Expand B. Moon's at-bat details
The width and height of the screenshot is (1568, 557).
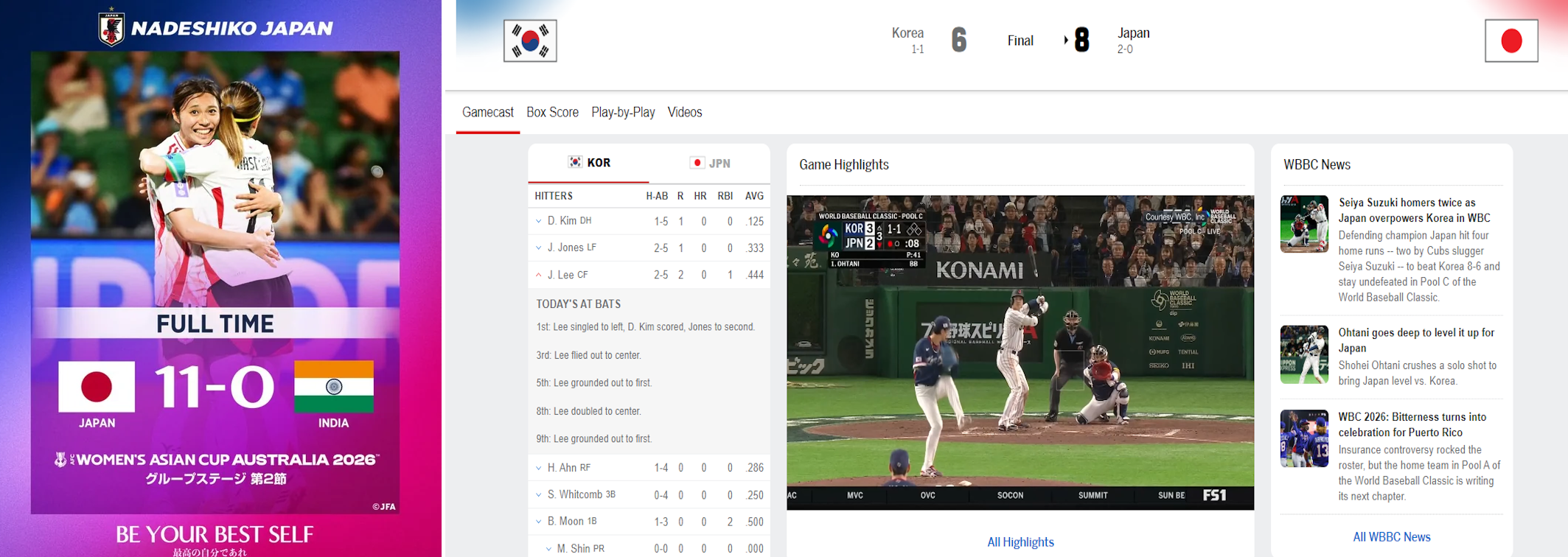point(539,522)
